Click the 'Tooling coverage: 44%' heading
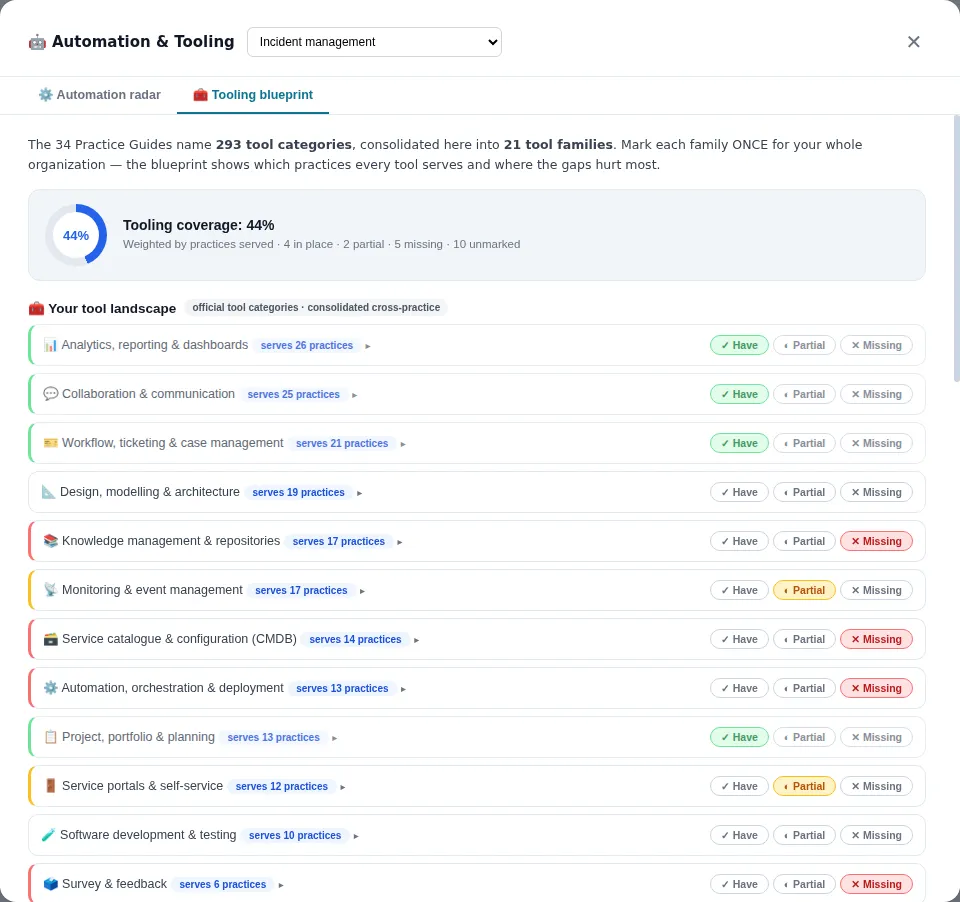 [x=198, y=225]
